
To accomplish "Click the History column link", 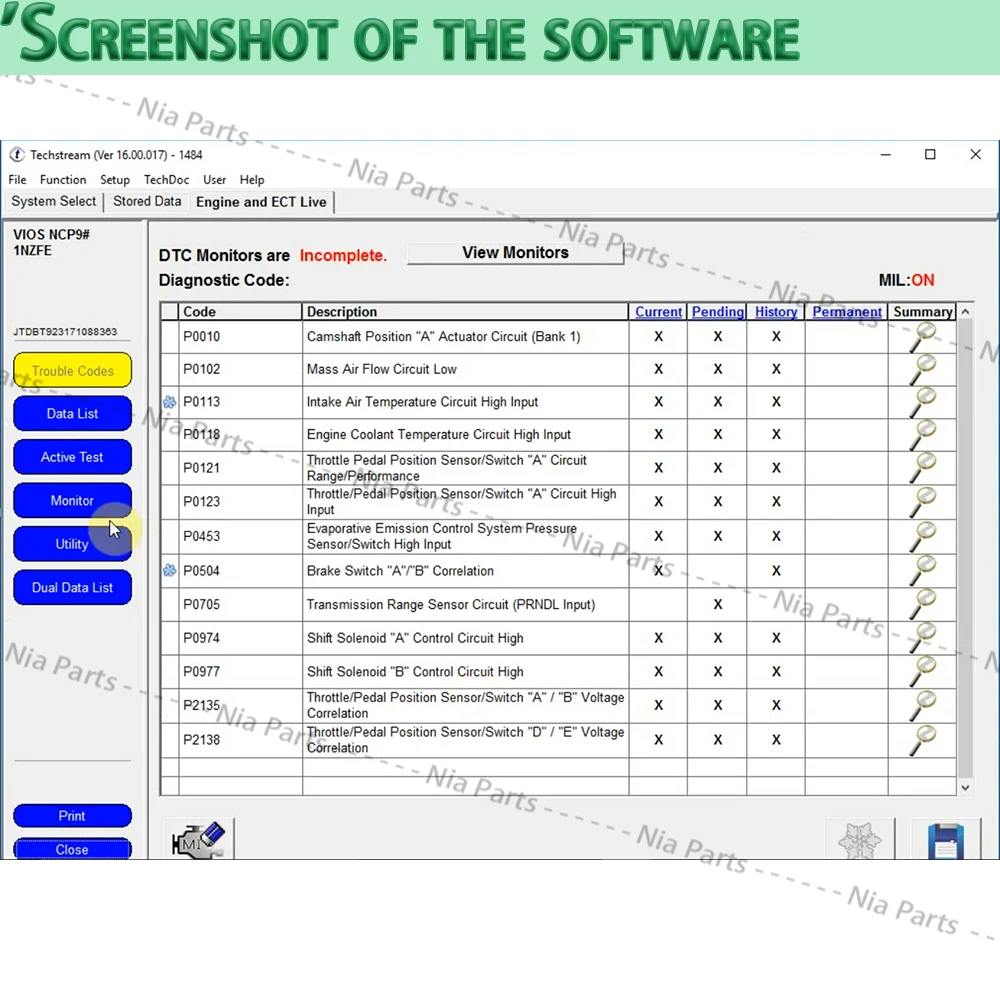I will 776,312.
